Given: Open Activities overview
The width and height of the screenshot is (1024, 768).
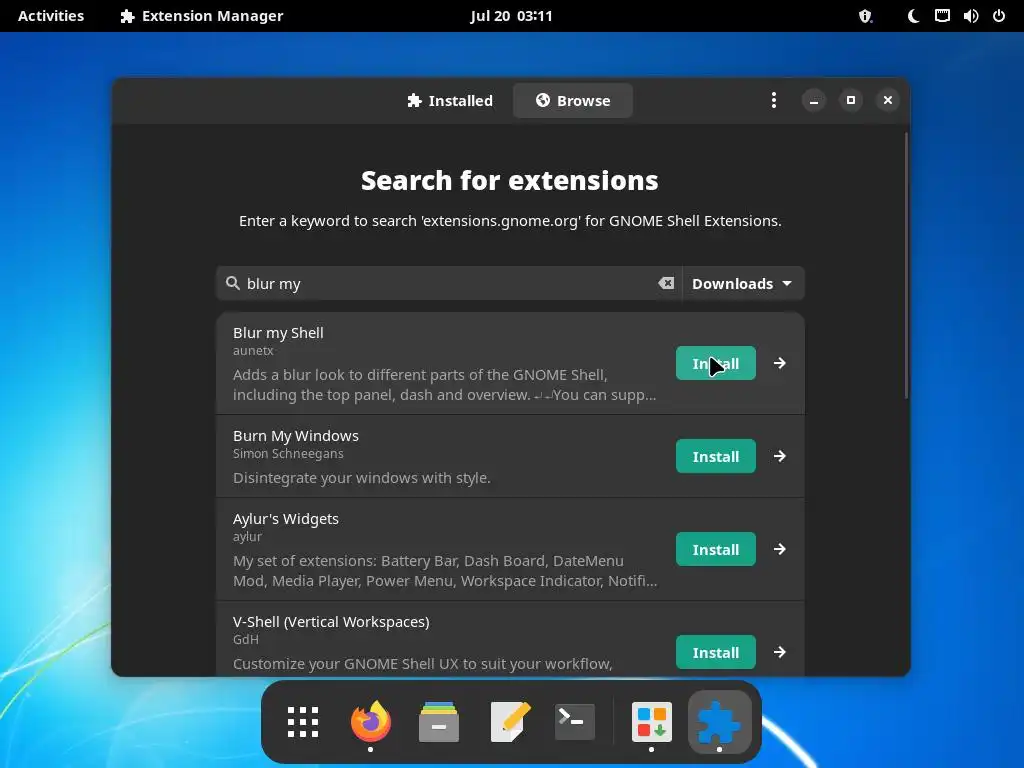Looking at the screenshot, I should pos(51,16).
